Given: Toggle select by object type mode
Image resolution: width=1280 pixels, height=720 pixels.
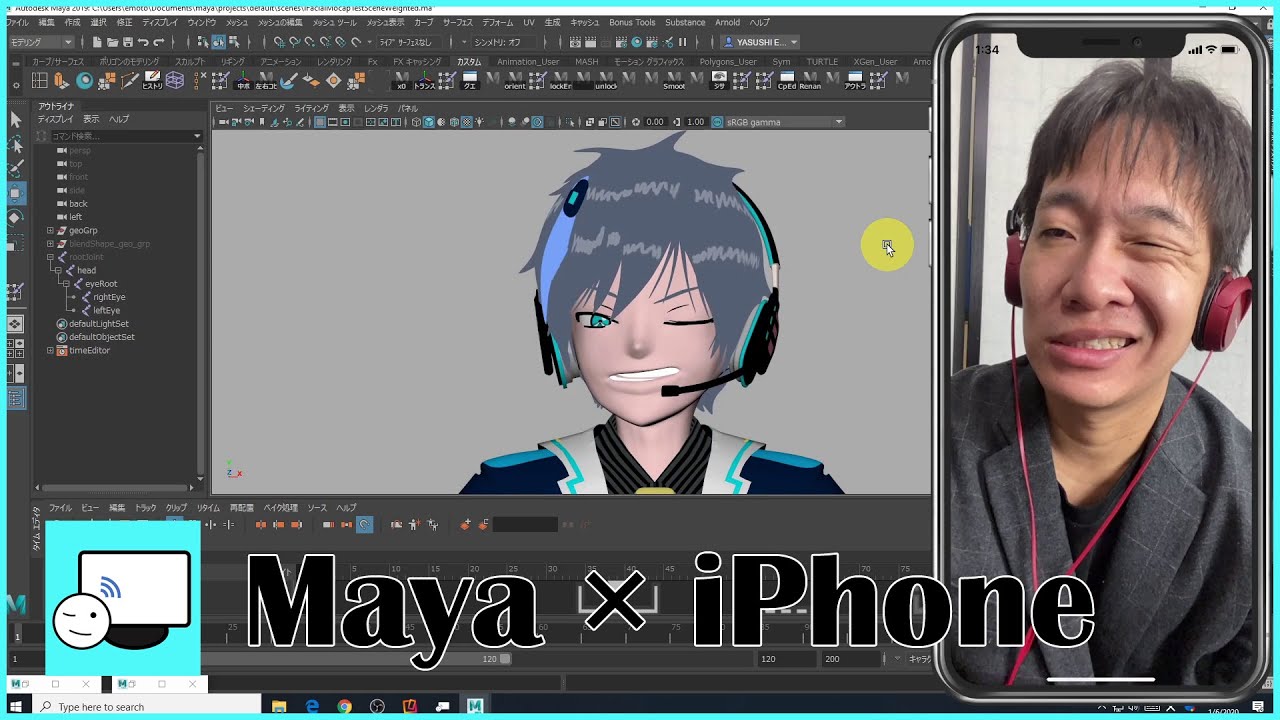Looking at the screenshot, I should click(217, 42).
